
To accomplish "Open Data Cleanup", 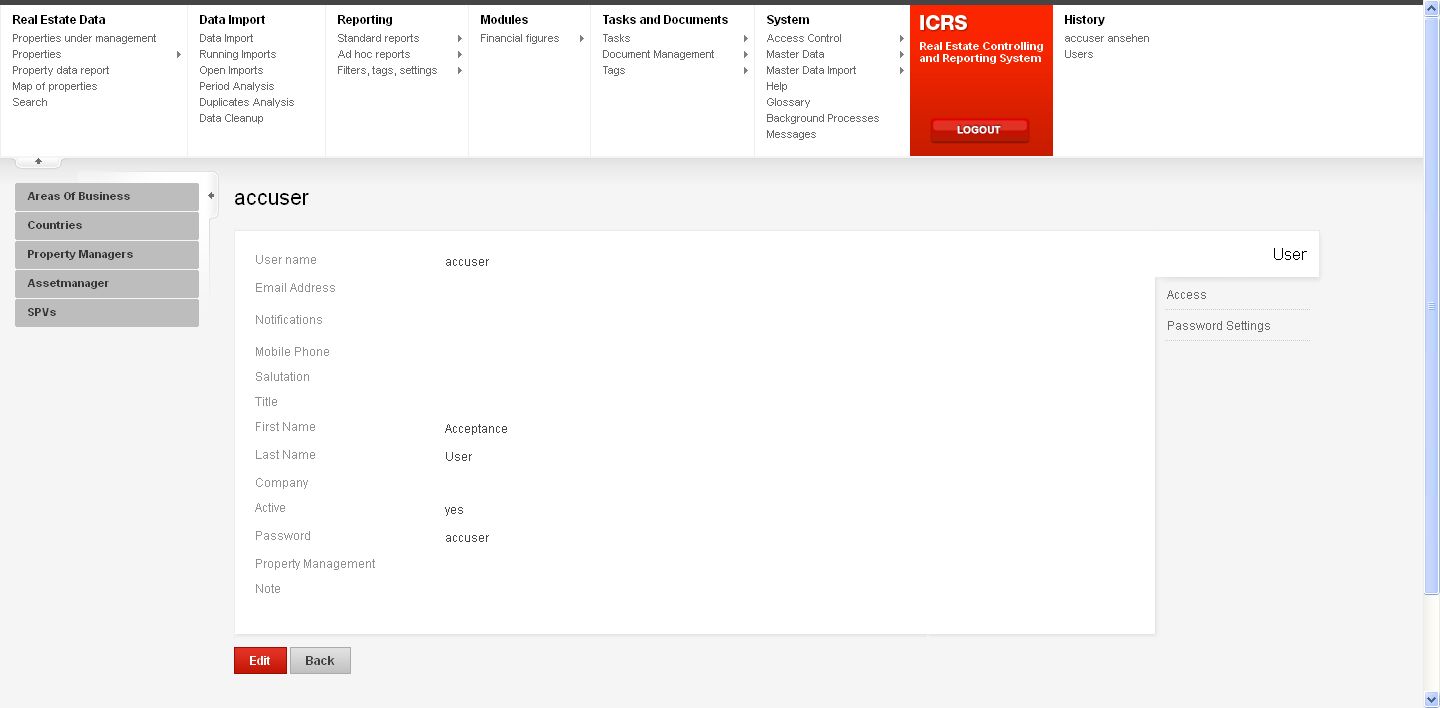I will [231, 118].
